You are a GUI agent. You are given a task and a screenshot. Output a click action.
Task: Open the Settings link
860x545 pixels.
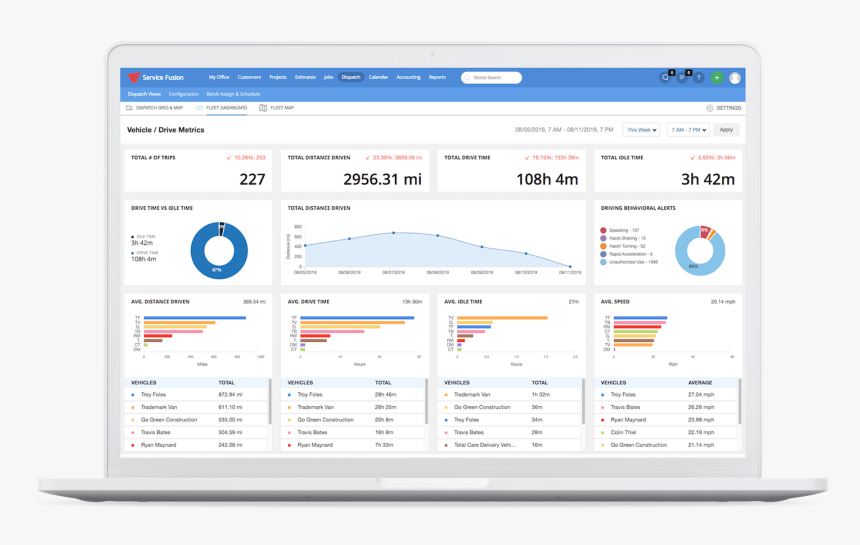(728, 108)
